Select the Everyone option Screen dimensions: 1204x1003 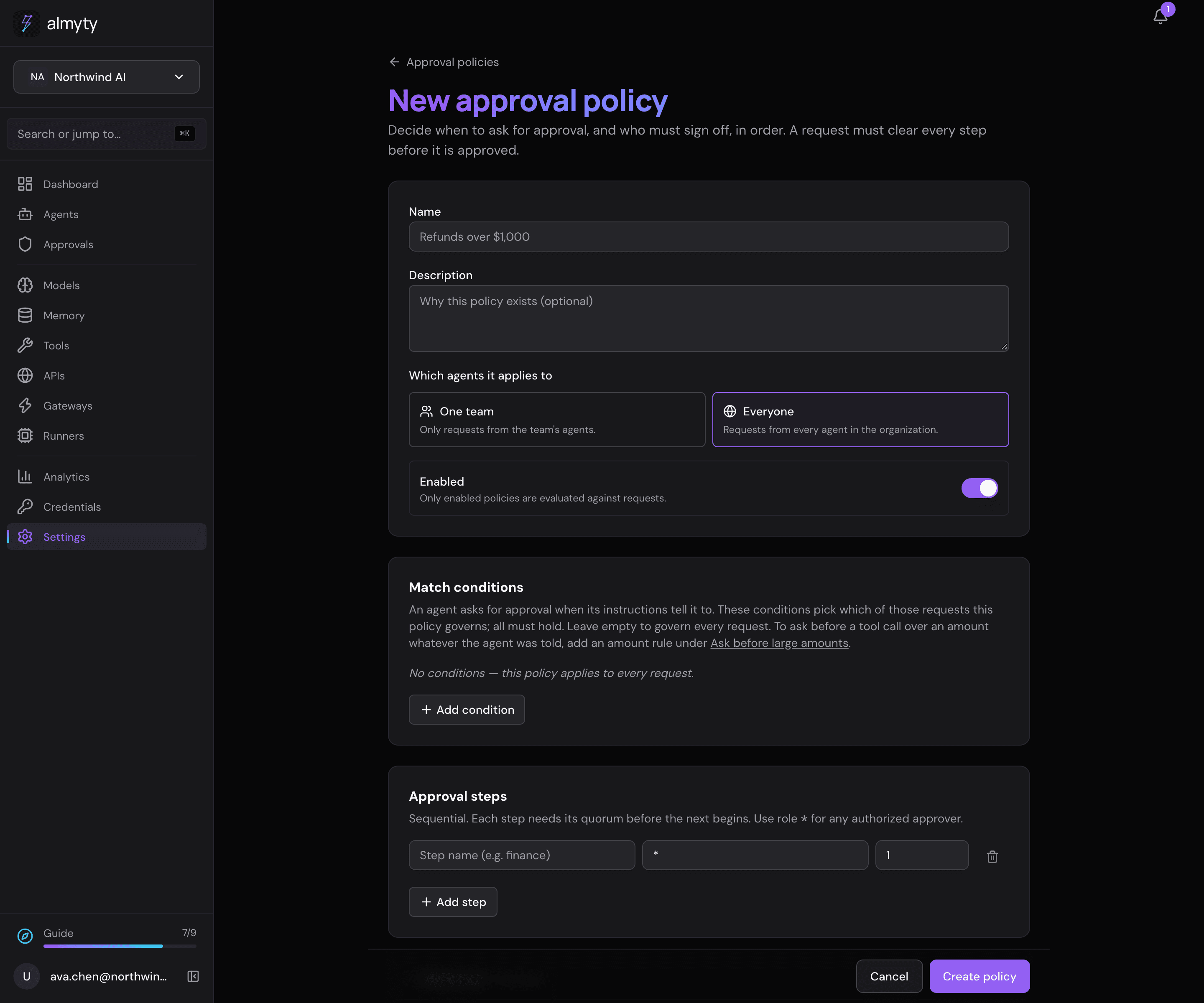click(x=860, y=420)
